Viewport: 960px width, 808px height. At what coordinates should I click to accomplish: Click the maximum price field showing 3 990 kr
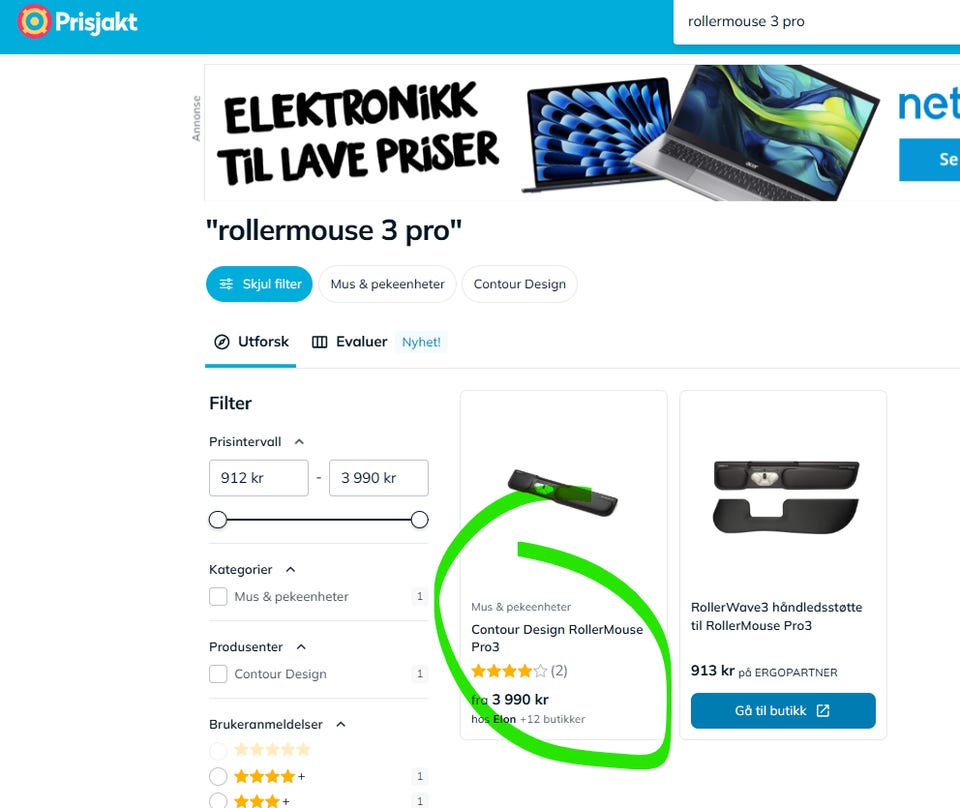tap(378, 478)
